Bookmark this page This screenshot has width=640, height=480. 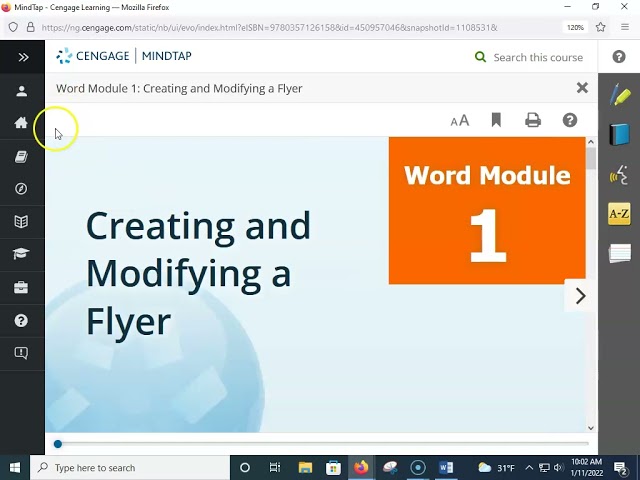pyautogui.click(x=496, y=120)
